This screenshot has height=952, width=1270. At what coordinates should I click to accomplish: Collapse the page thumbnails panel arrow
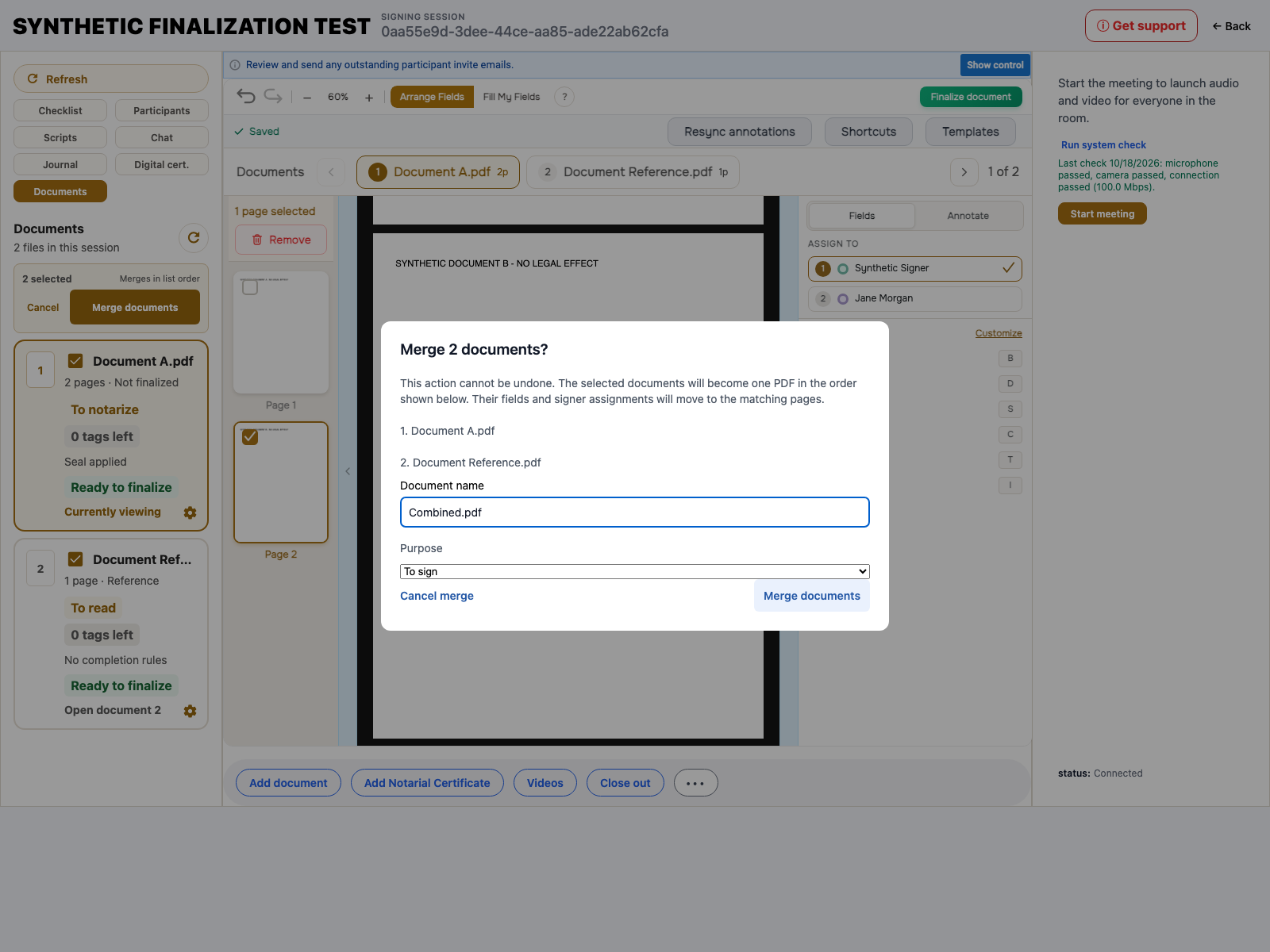(348, 471)
